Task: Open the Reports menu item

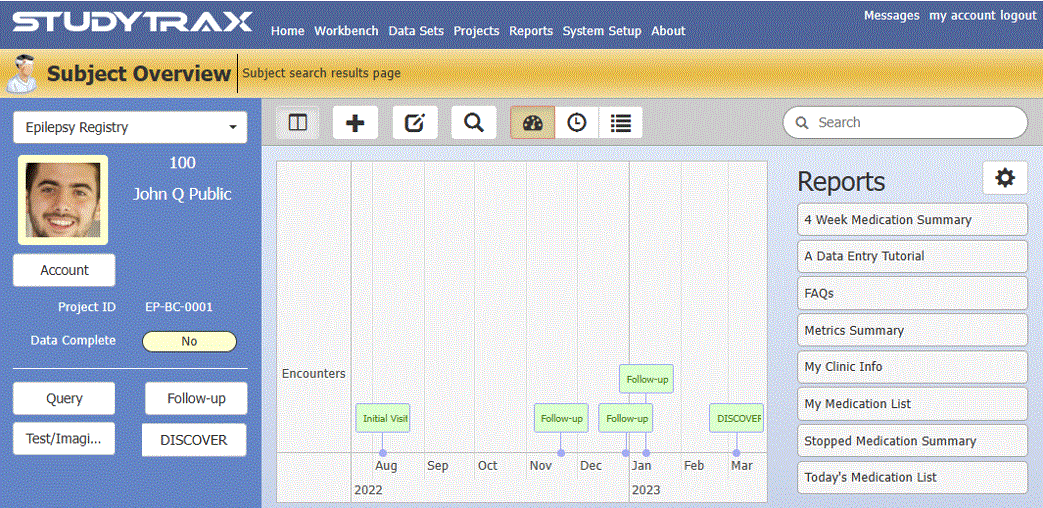Action: 531,31
